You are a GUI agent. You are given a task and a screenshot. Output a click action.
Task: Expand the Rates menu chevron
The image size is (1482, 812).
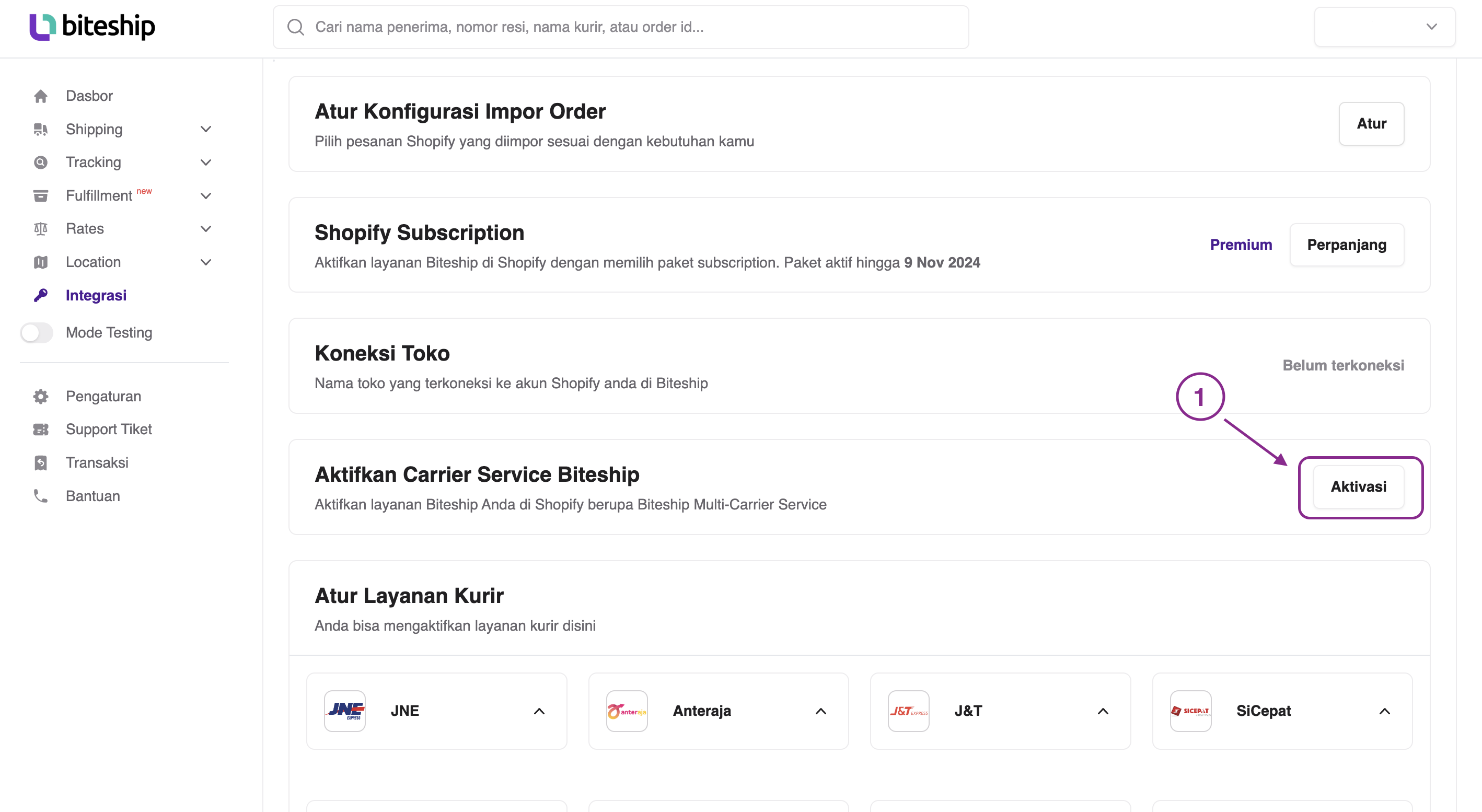pos(206,229)
